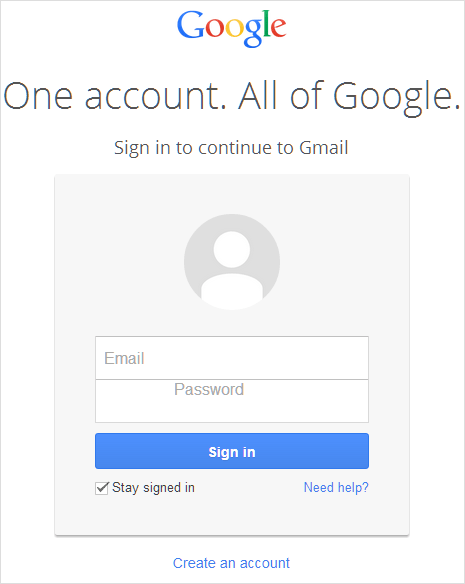Viewport: 465px width, 584px height.
Task: Click the Email placeholder text
Action: click(x=124, y=358)
